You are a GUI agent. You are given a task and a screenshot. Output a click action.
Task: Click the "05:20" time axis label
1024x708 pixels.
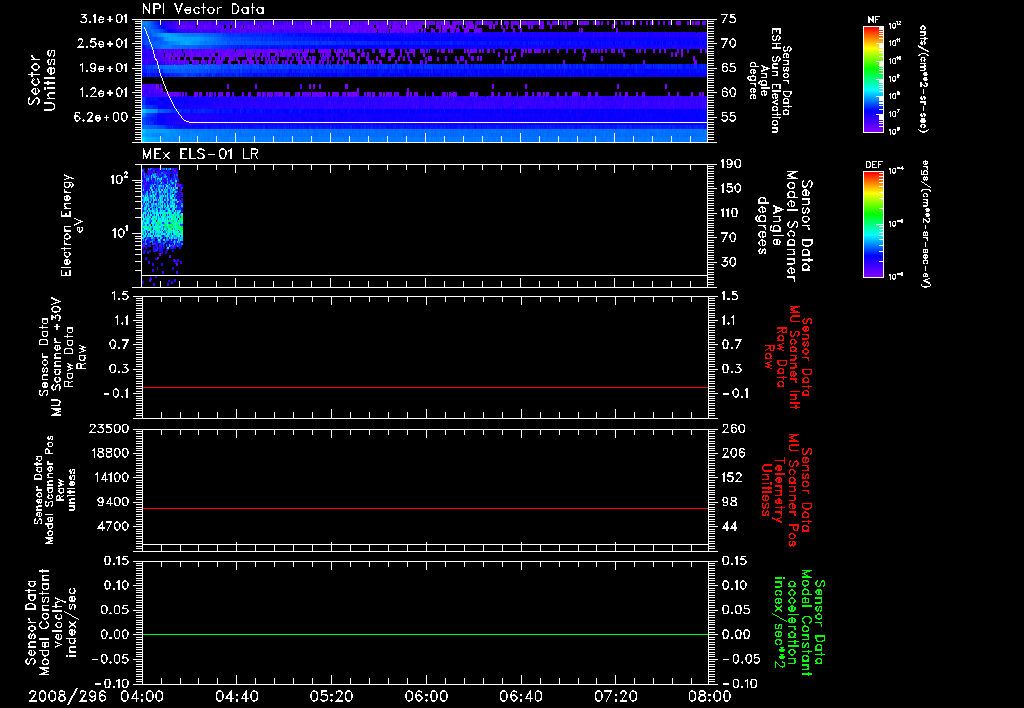click(x=332, y=696)
